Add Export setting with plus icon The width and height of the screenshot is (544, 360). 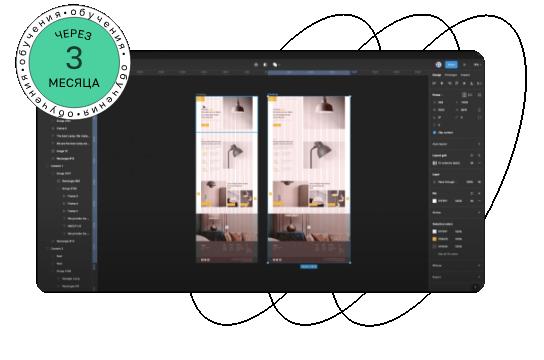click(x=479, y=277)
